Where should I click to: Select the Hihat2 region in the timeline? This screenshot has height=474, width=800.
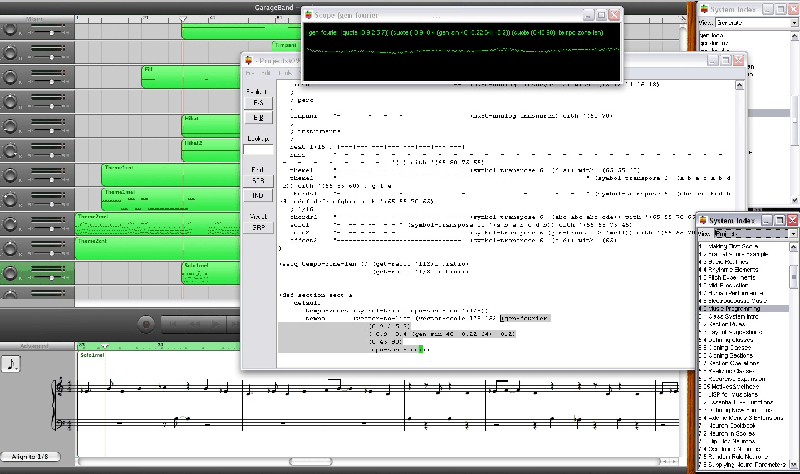[x=211, y=150]
